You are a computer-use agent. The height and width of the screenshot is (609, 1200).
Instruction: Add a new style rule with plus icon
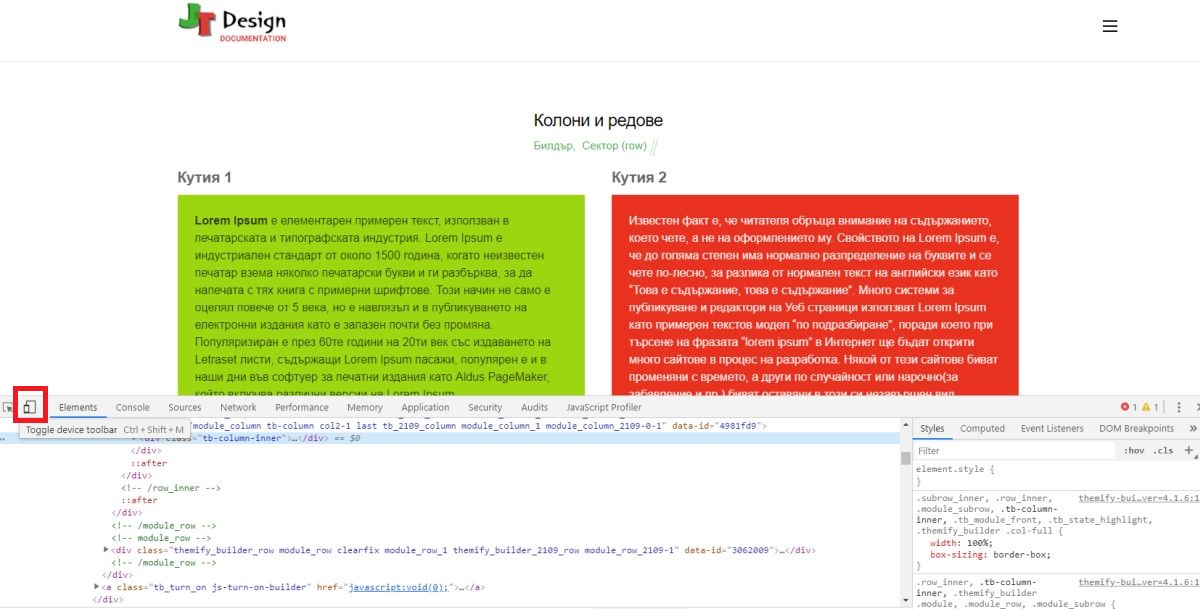pyautogui.click(x=1189, y=451)
